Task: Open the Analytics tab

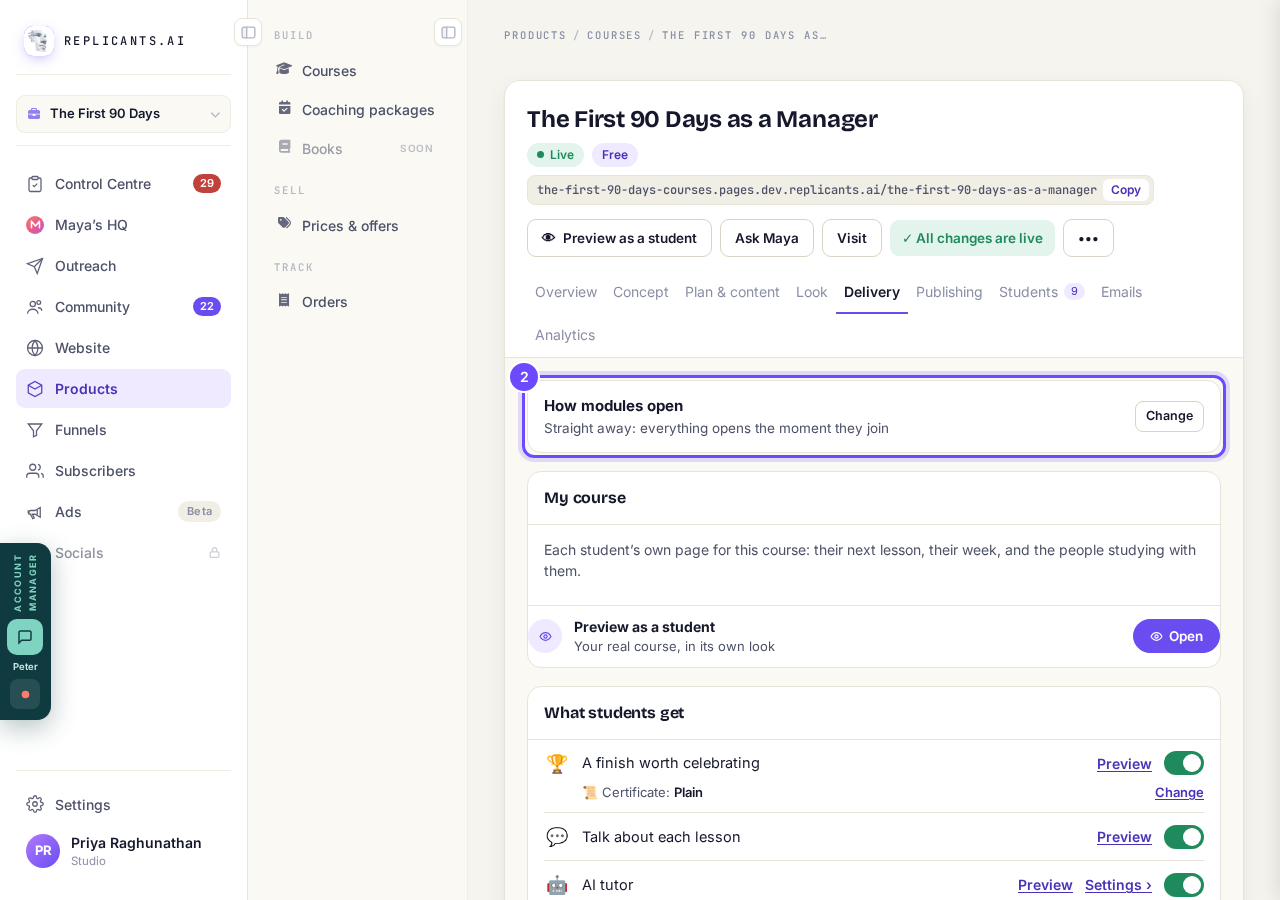Action: tap(565, 335)
